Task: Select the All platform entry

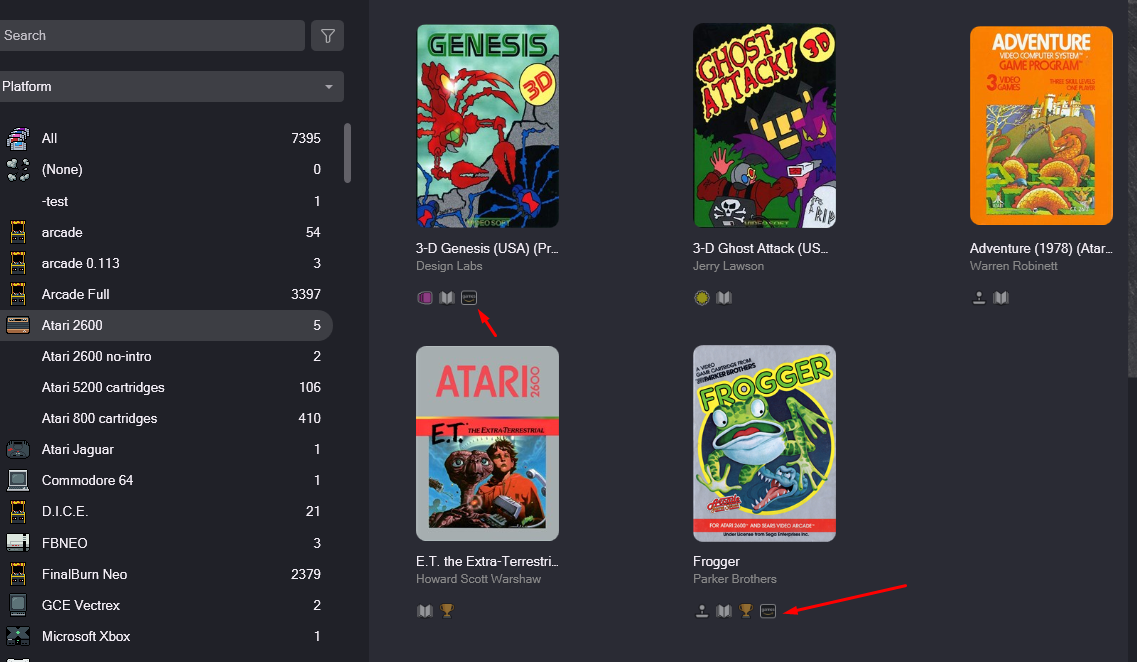Action: click(166, 138)
